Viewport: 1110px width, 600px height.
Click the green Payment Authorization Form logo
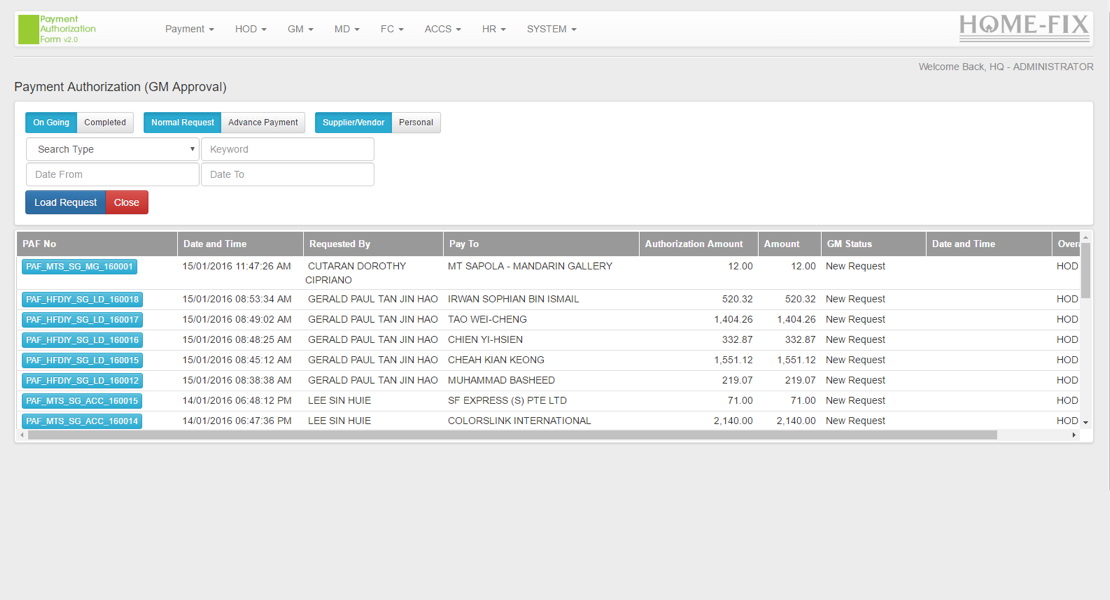pyautogui.click(x=55, y=29)
